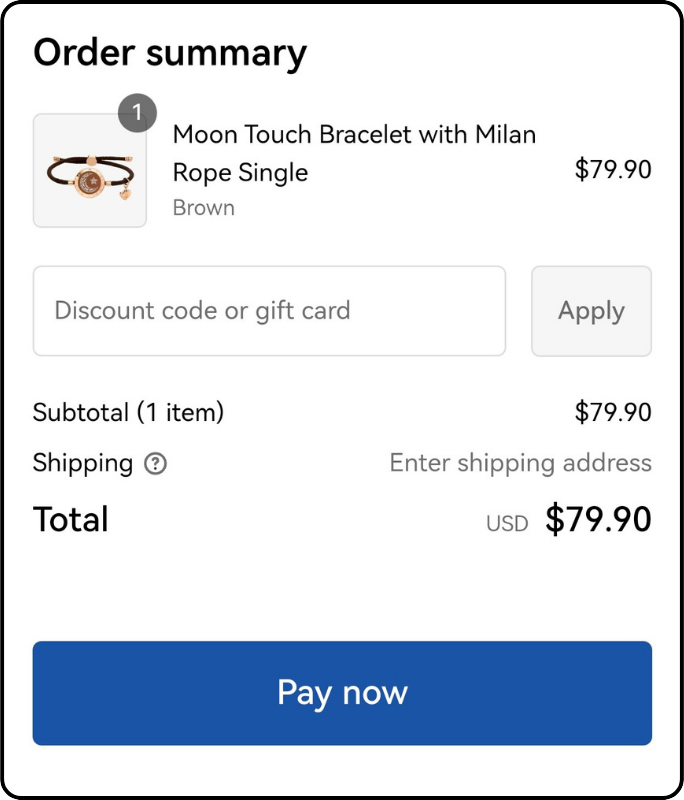The width and height of the screenshot is (684, 800).
Task: Open the Moon Touch Bracelet product thumbnail
Action: click(x=90, y=170)
